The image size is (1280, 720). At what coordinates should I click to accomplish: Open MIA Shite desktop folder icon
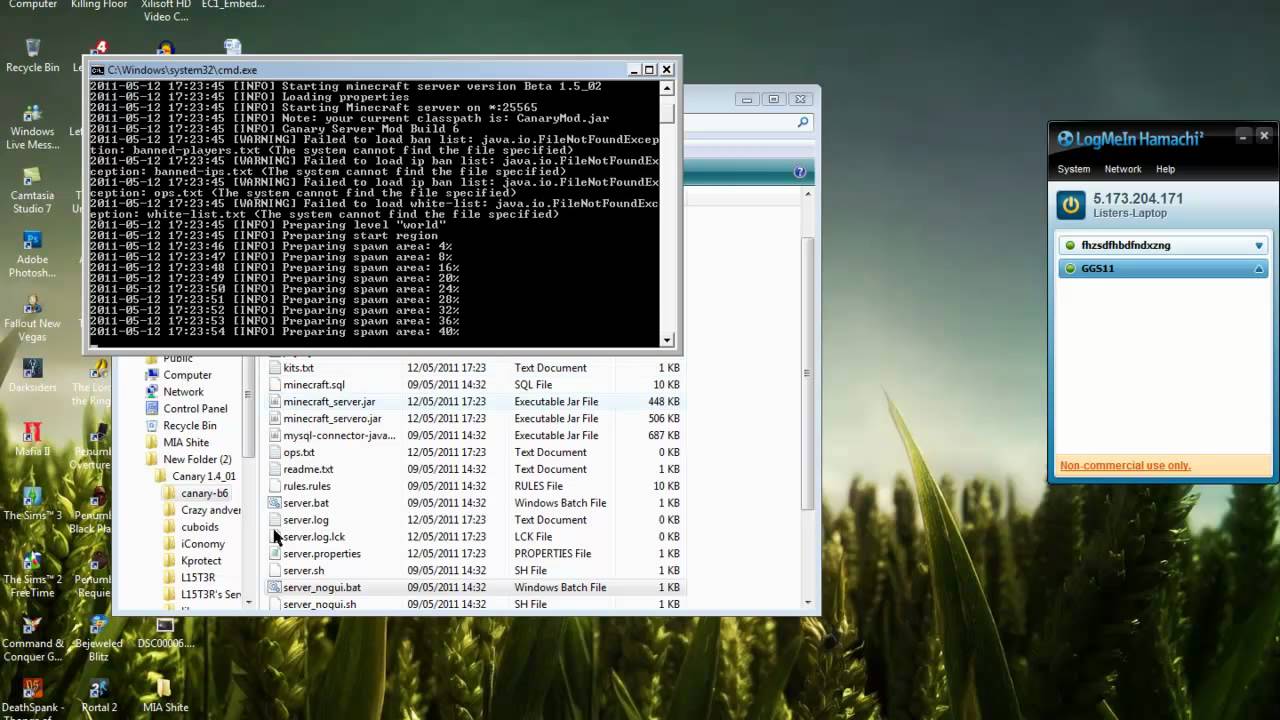point(165,696)
